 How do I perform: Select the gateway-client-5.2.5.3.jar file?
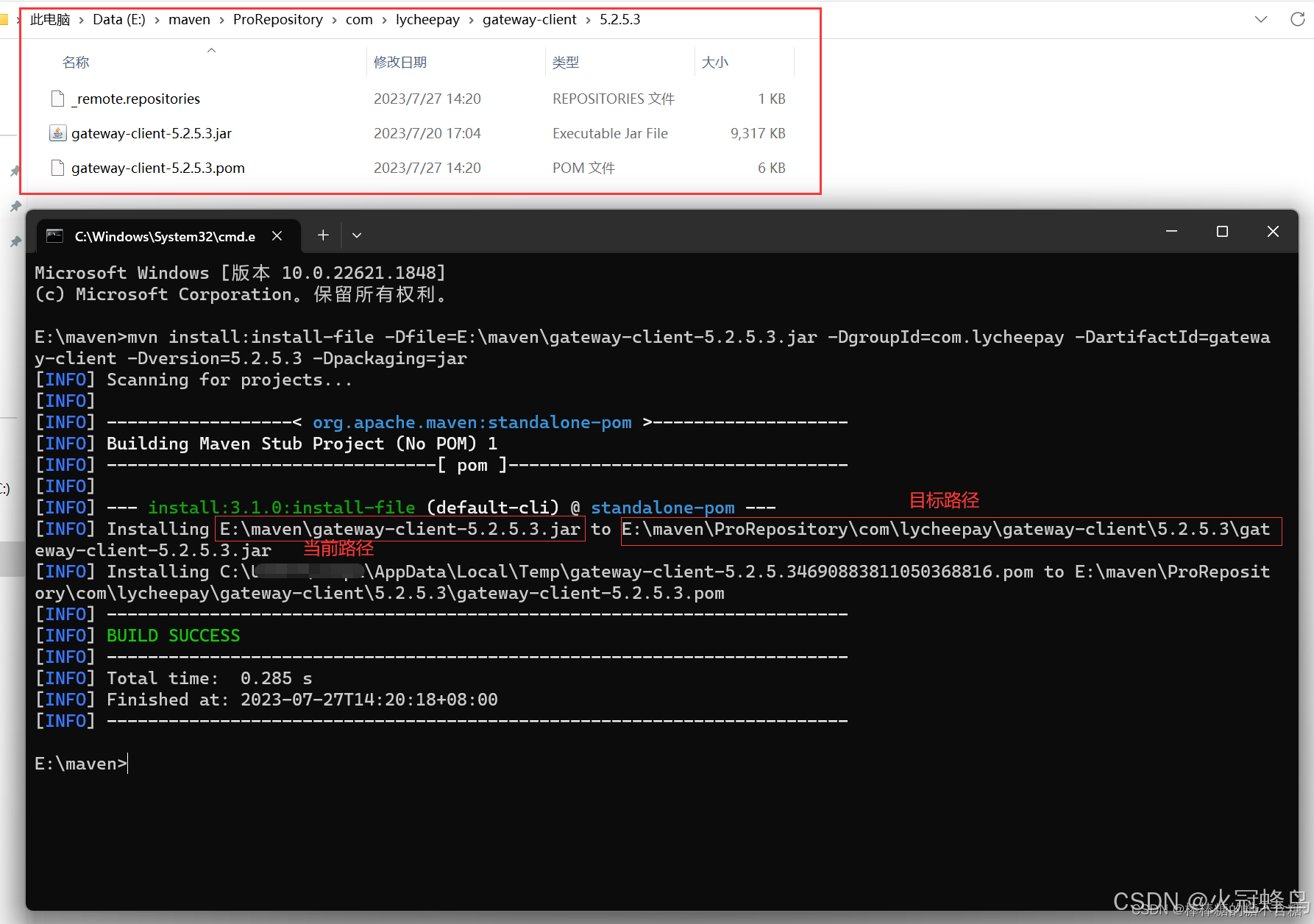click(152, 133)
